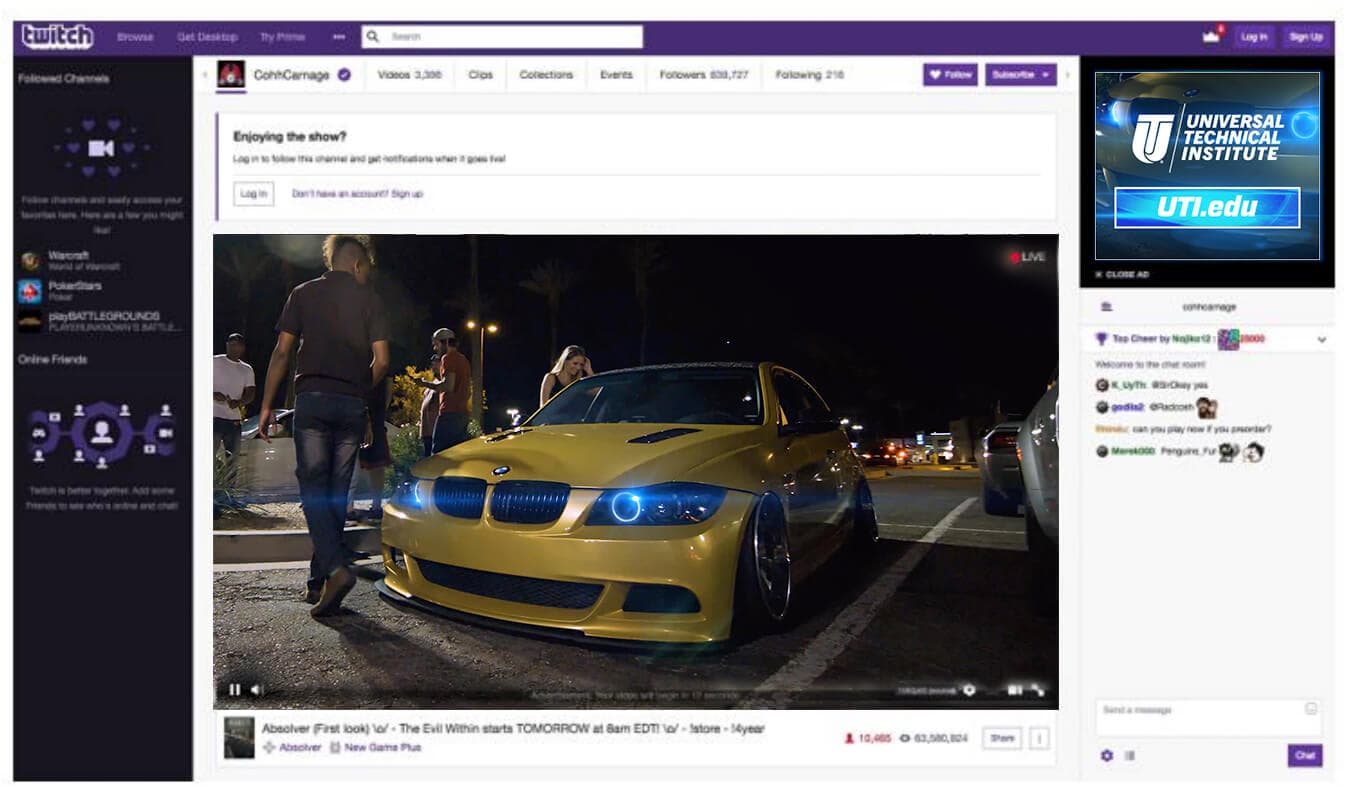Open chat settings gear icon
The image size is (1350, 806).
[x=1106, y=756]
